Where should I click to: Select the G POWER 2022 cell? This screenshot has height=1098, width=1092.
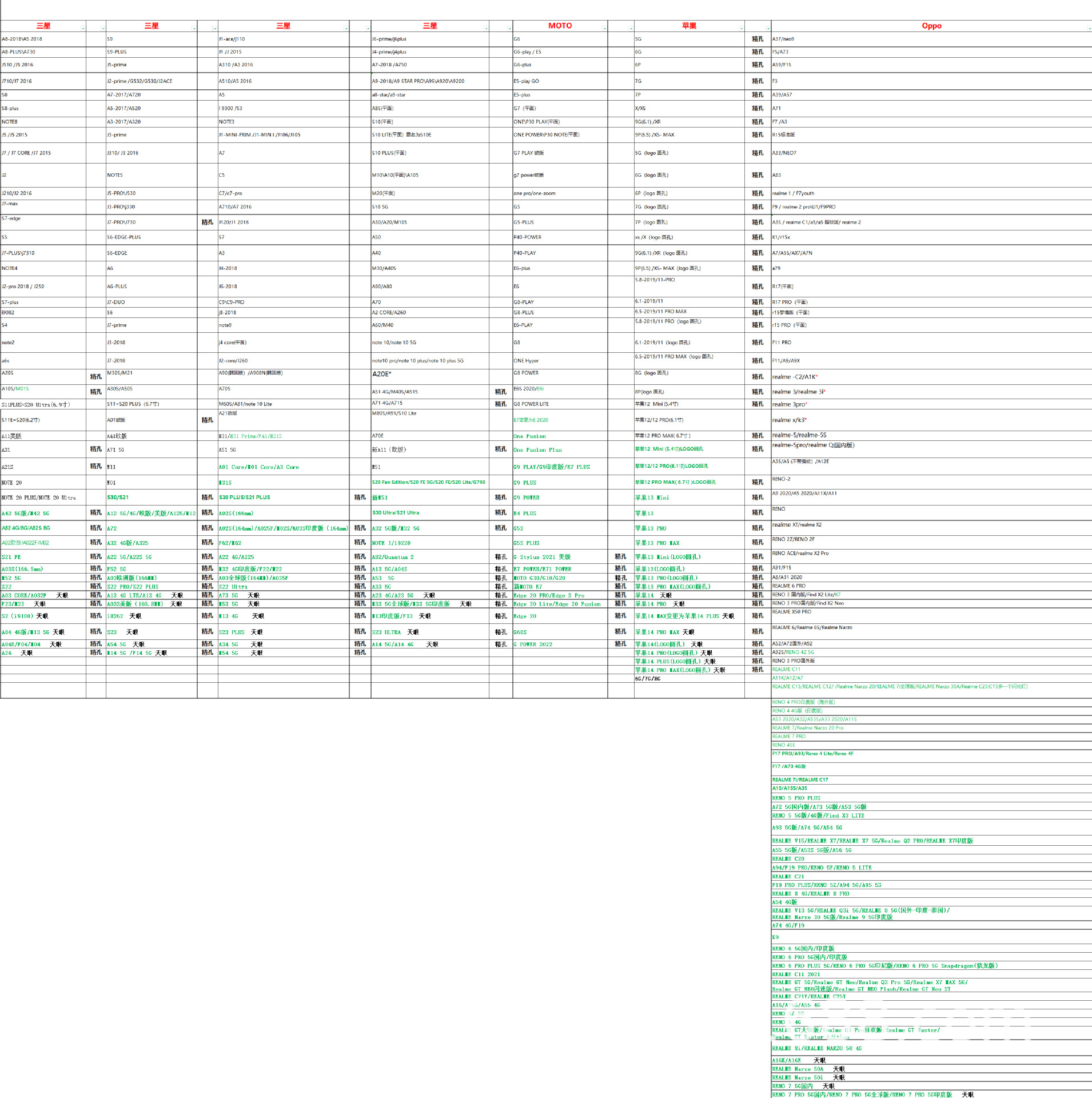pos(560,645)
